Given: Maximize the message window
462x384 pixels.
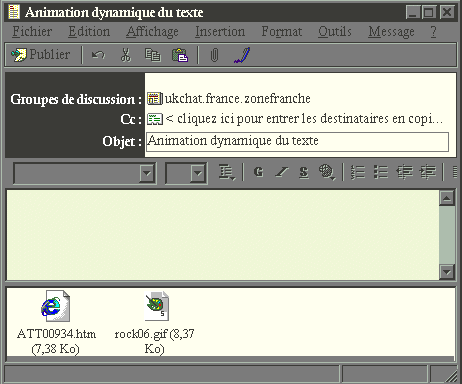Looking at the screenshot, I should [429, 13].
